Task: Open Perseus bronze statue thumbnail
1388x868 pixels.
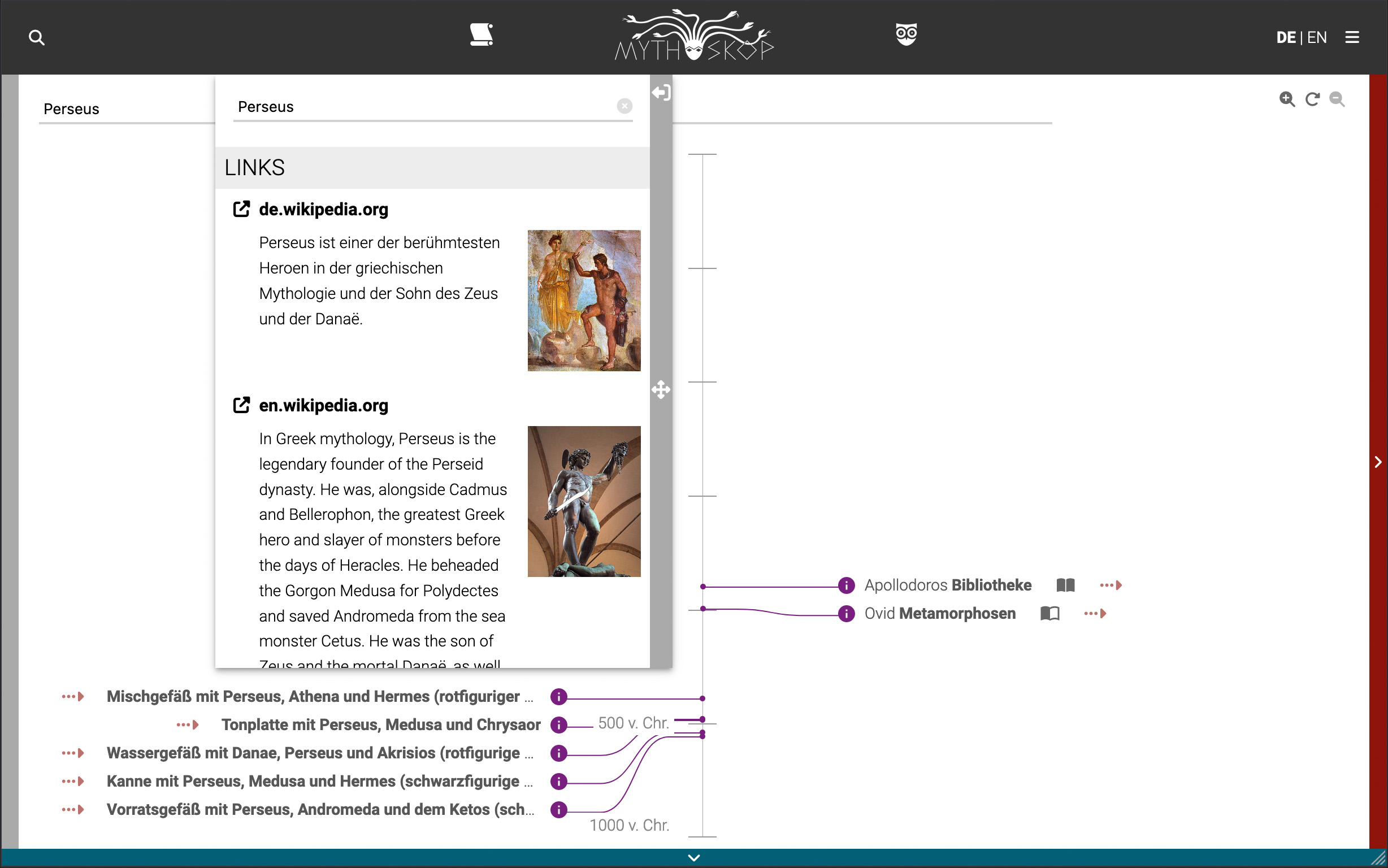Action: (x=584, y=501)
